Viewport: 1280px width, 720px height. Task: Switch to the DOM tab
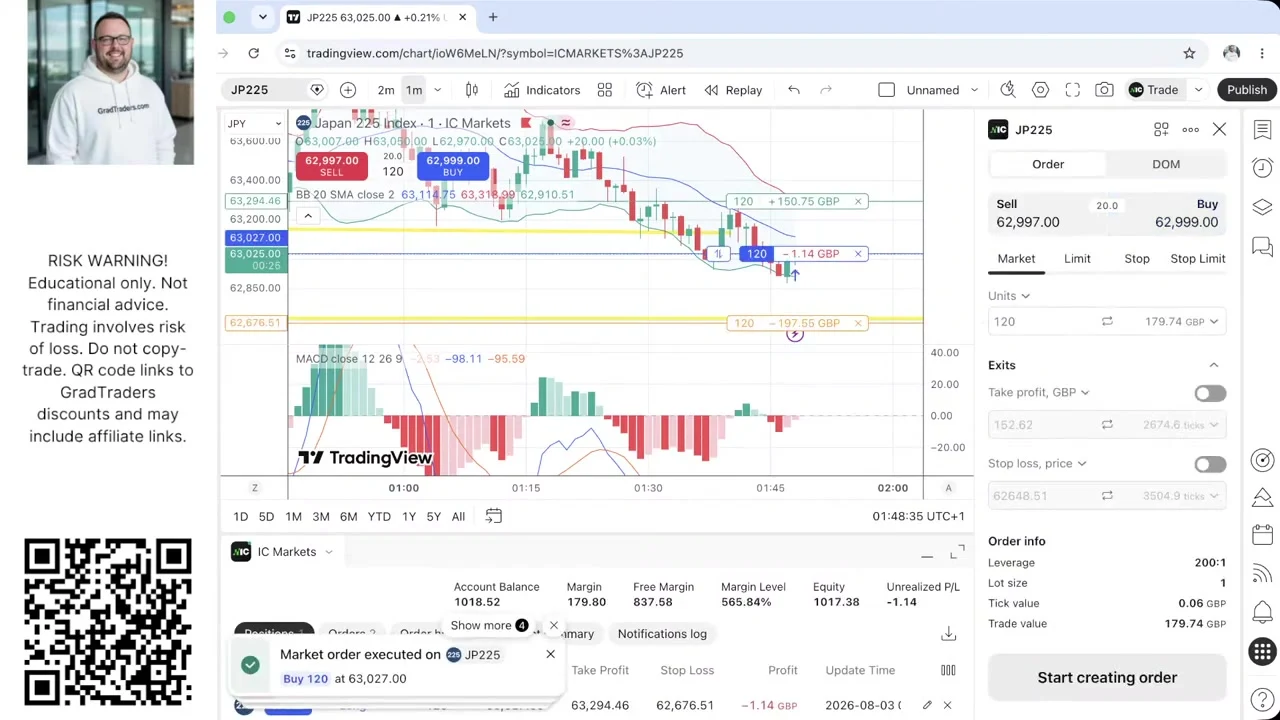point(1166,164)
